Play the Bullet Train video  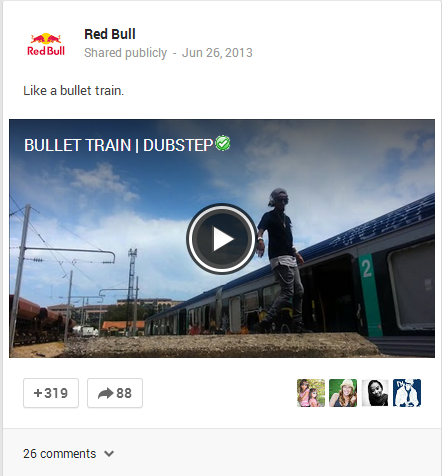coord(221,239)
